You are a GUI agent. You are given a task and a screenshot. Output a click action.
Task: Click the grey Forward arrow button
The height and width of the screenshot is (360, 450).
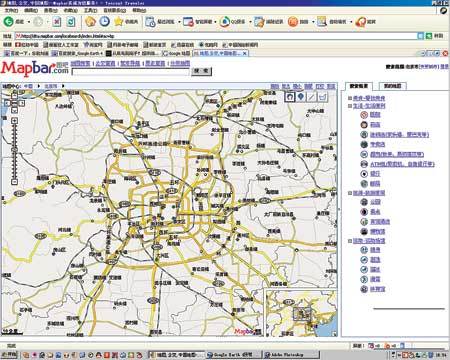coord(38,22)
